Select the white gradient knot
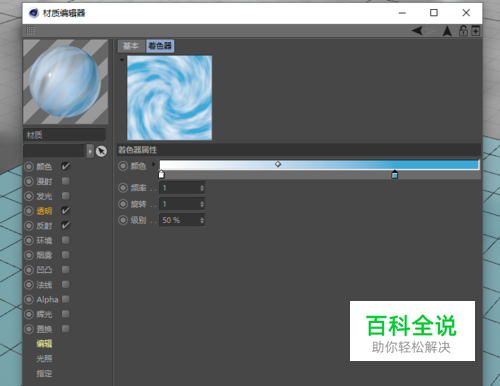This screenshot has height=386, width=500. [161, 174]
